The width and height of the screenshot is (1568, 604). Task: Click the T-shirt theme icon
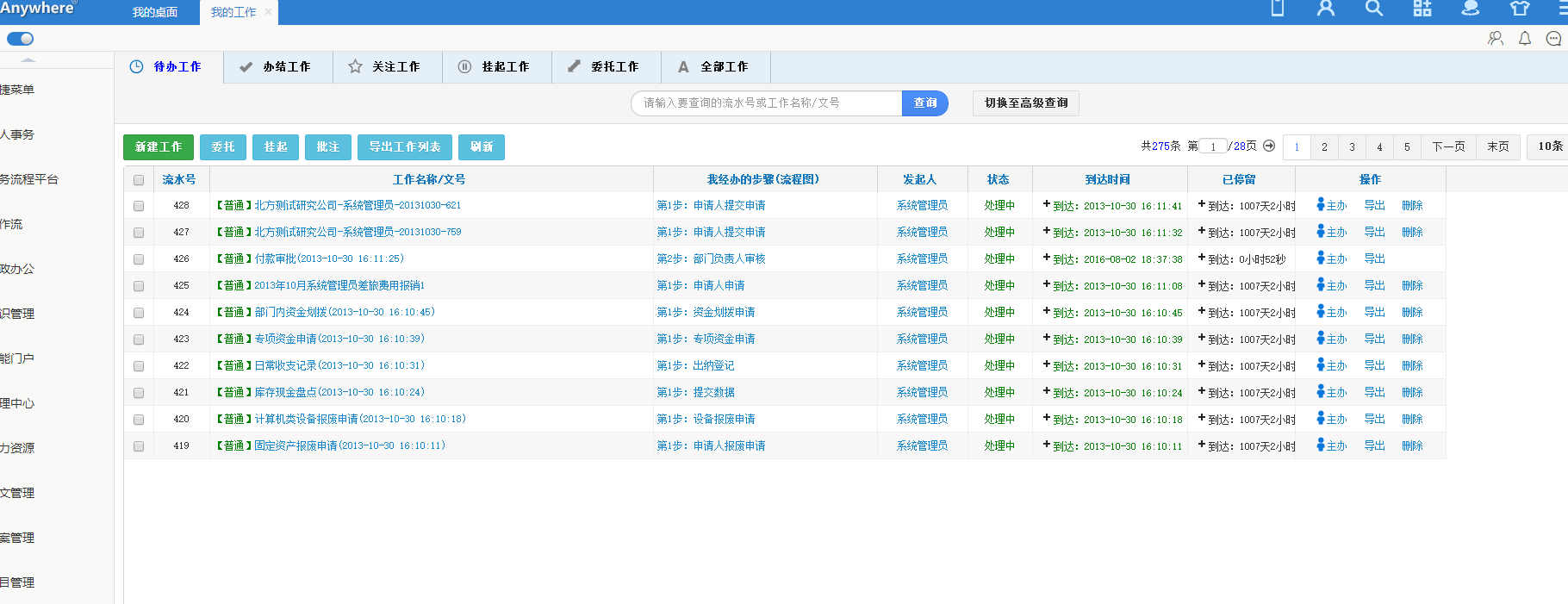click(1520, 9)
